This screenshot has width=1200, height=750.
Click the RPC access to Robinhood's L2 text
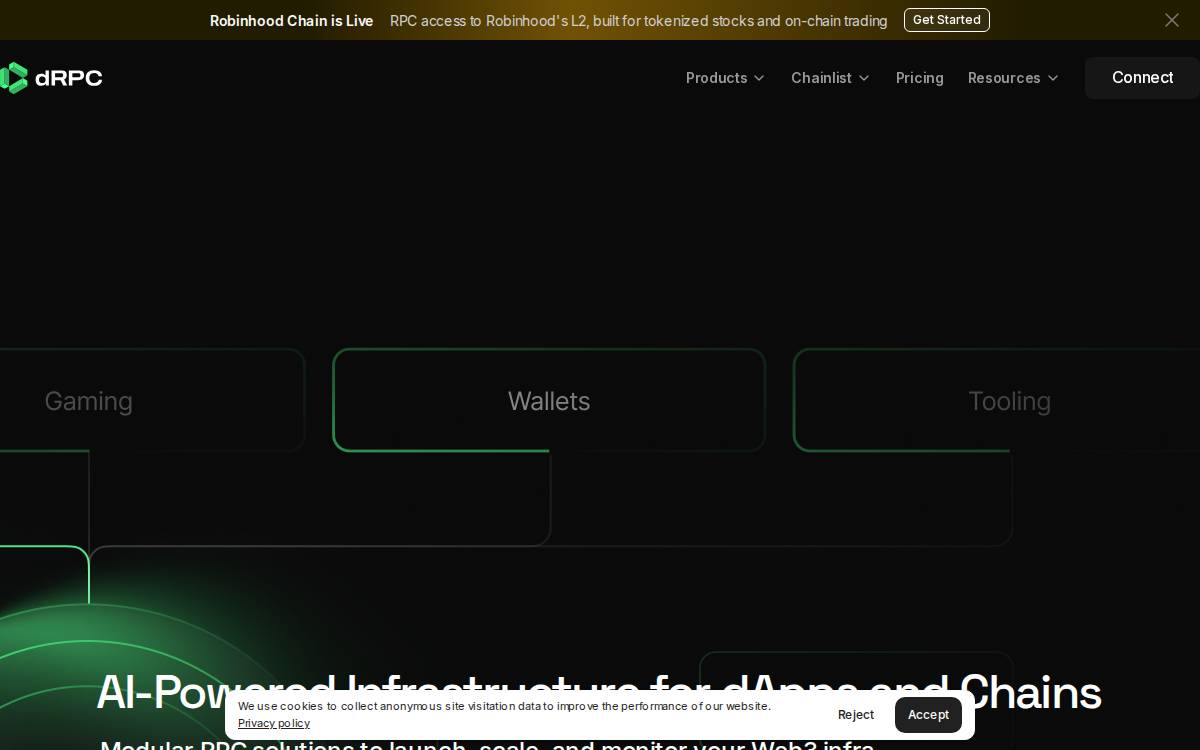(638, 21)
